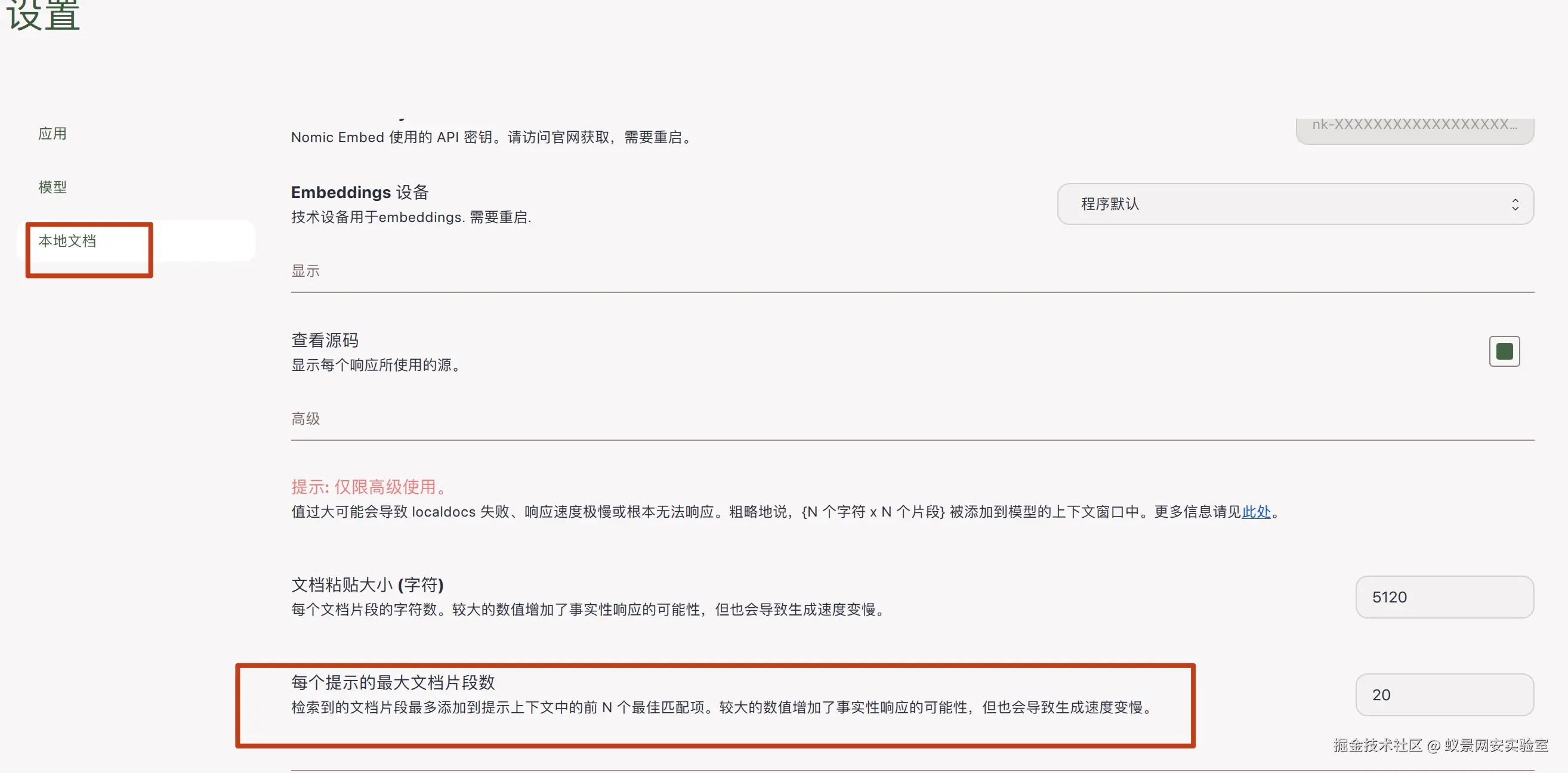Click the 显示 section header
The height and width of the screenshot is (773, 1568).
305,271
